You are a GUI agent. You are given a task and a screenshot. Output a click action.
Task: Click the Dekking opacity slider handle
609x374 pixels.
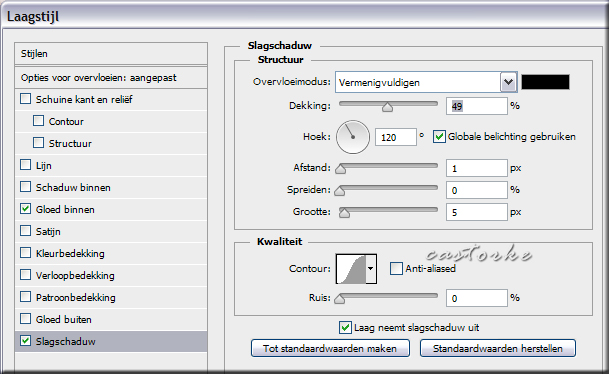[x=387, y=107]
